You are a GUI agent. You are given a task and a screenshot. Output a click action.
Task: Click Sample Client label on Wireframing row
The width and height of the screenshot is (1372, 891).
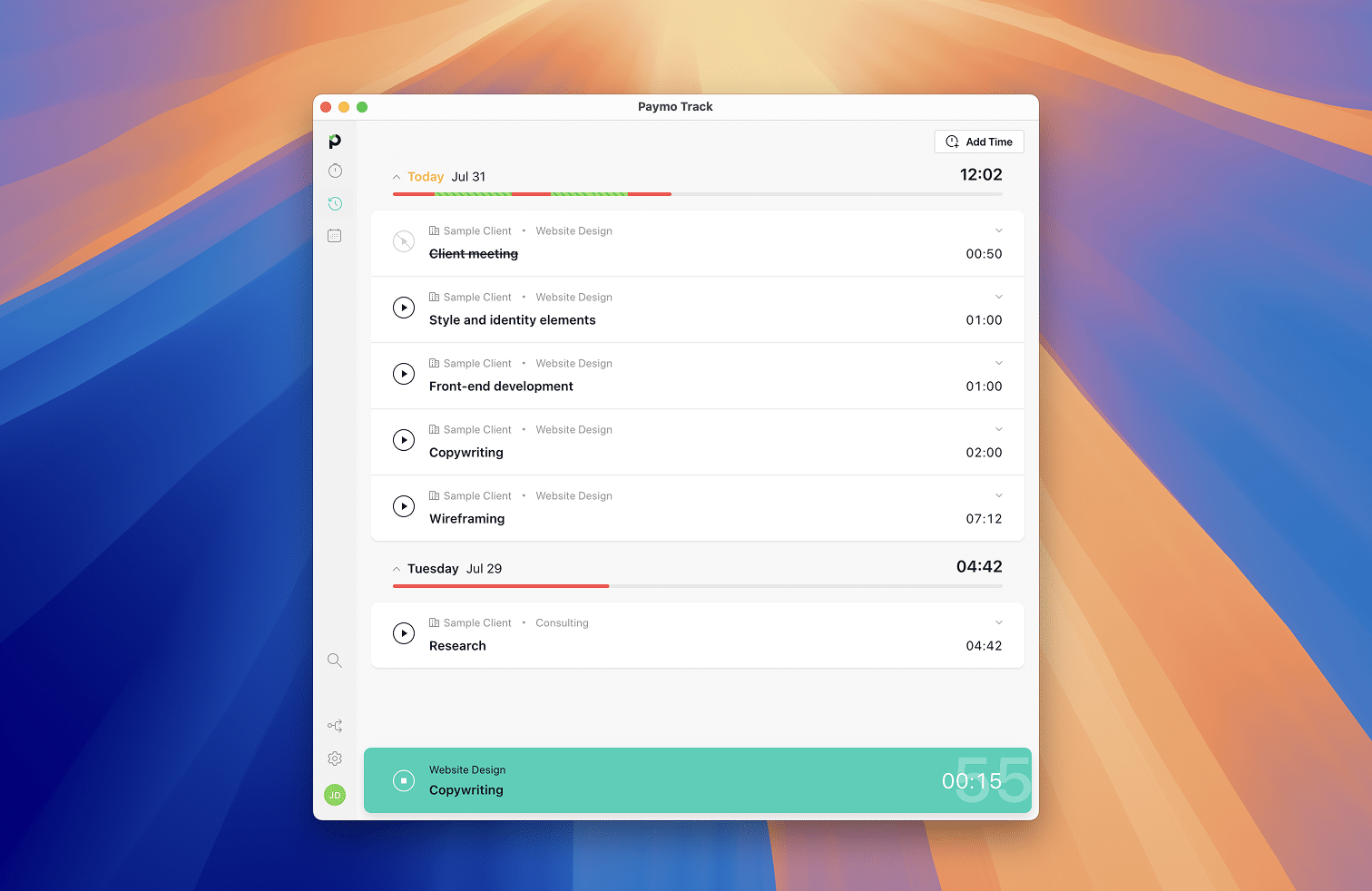(477, 496)
